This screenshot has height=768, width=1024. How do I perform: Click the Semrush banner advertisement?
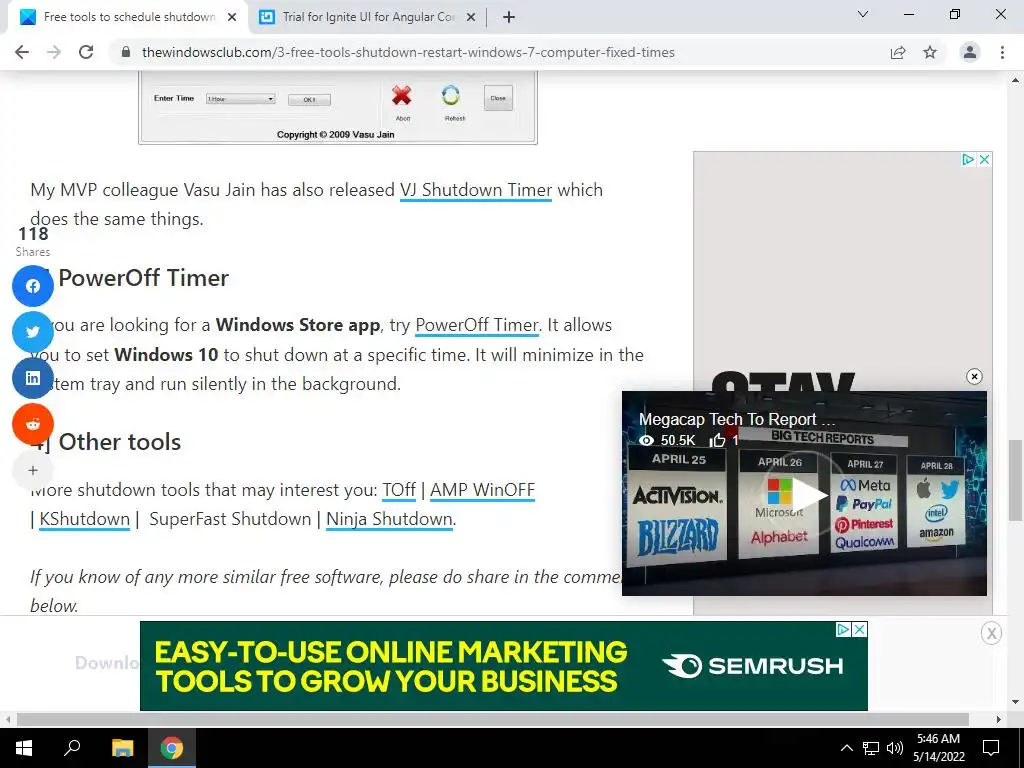point(504,665)
